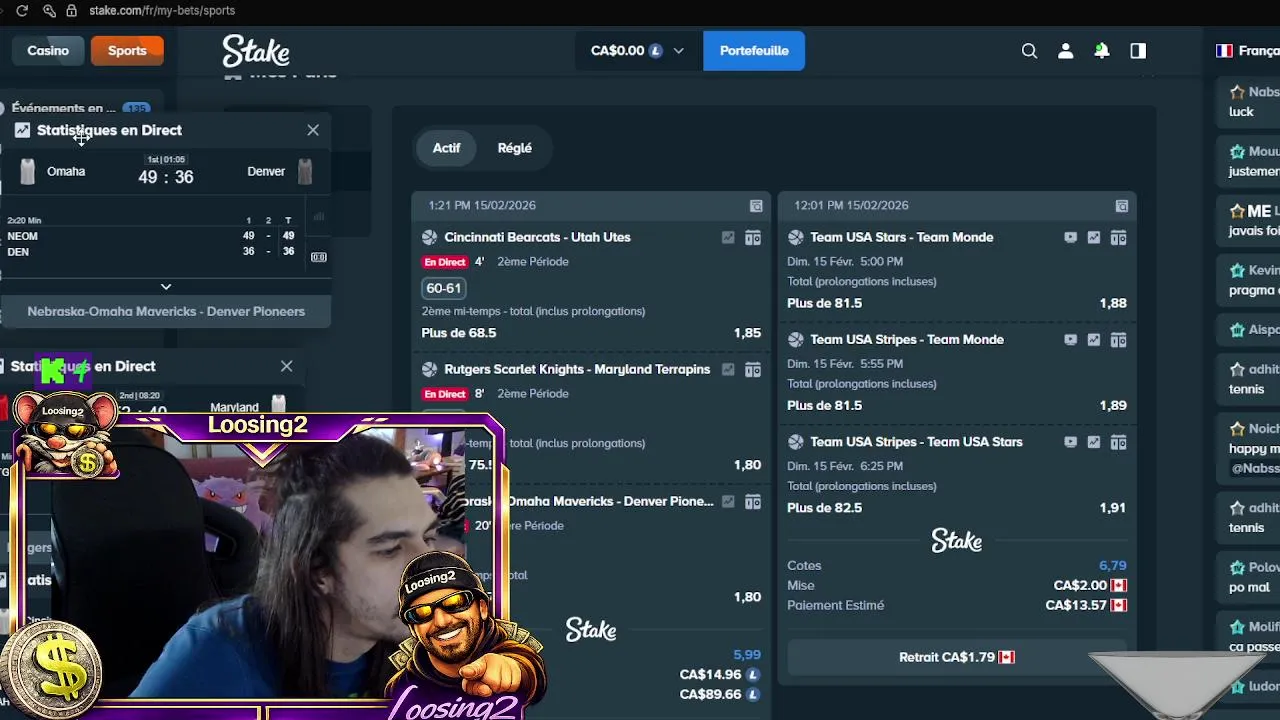1280x720 pixels.
Task: Click the Plus de 82.5 selection text
Action: (x=824, y=508)
